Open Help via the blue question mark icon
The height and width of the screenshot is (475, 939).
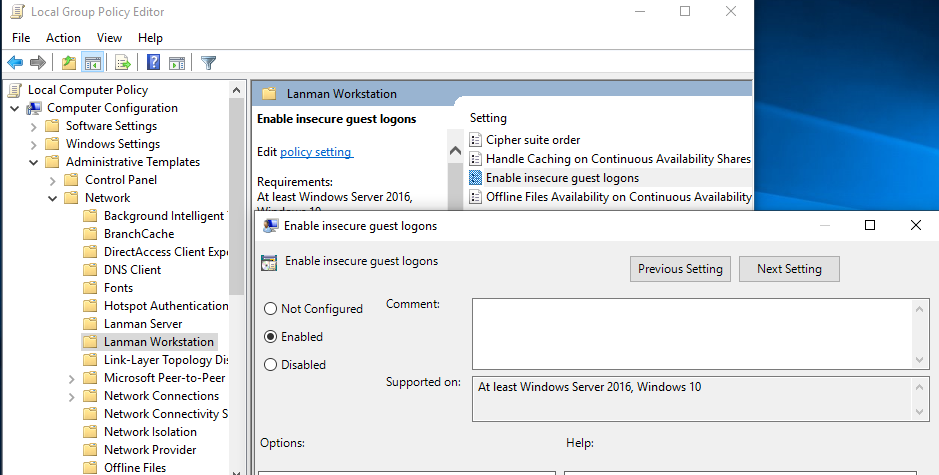point(153,62)
